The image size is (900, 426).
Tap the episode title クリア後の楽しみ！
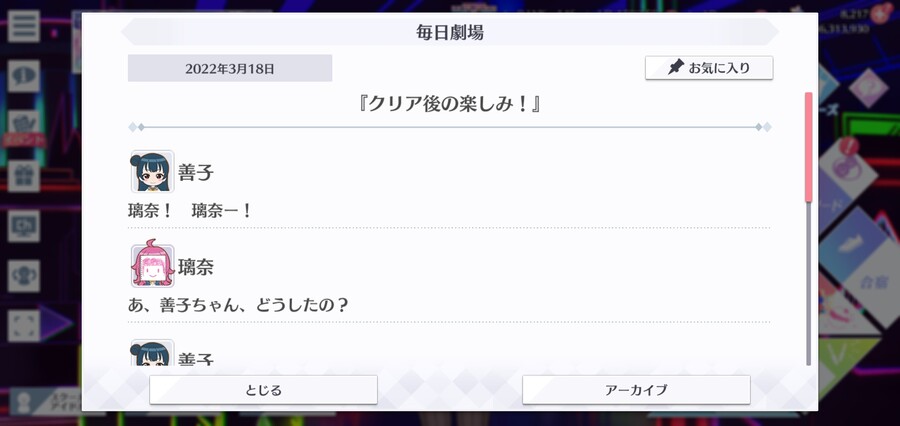click(449, 104)
